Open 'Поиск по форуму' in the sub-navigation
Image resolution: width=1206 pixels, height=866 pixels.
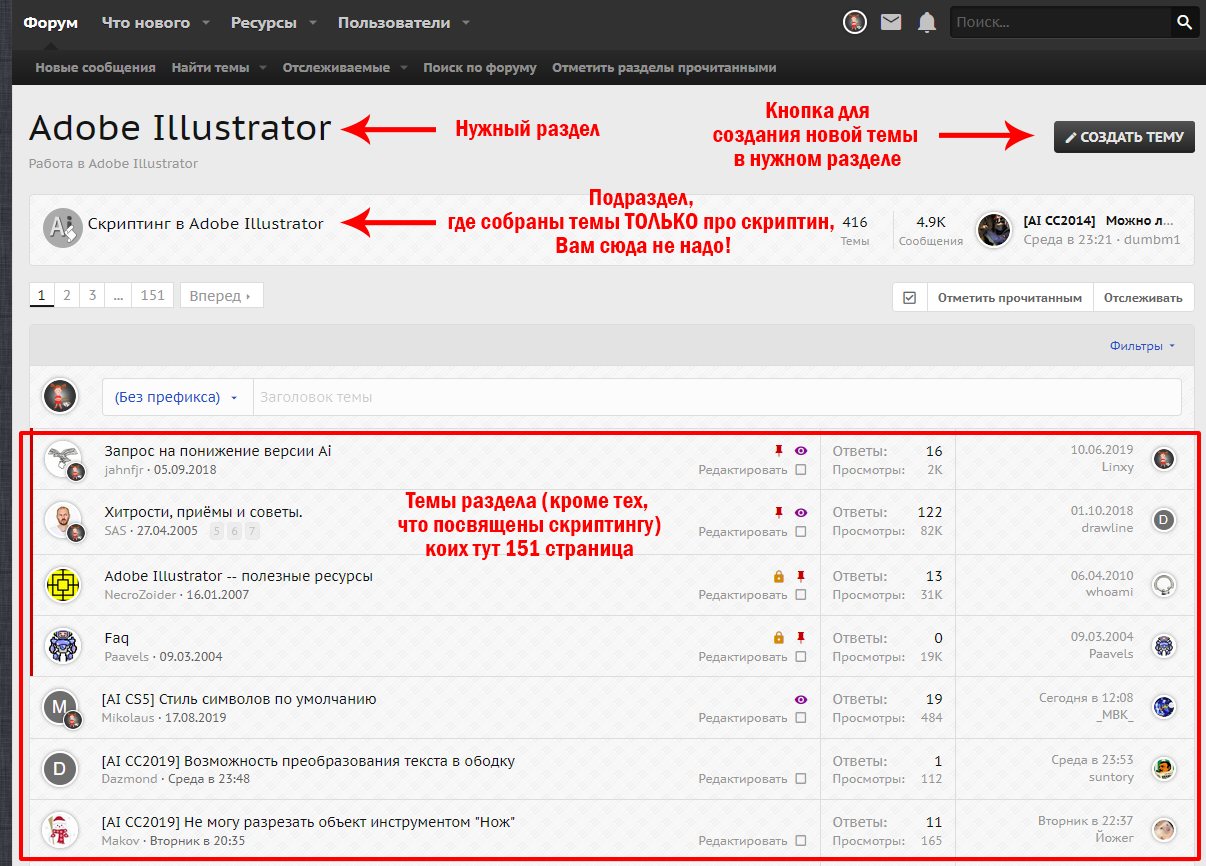[480, 68]
